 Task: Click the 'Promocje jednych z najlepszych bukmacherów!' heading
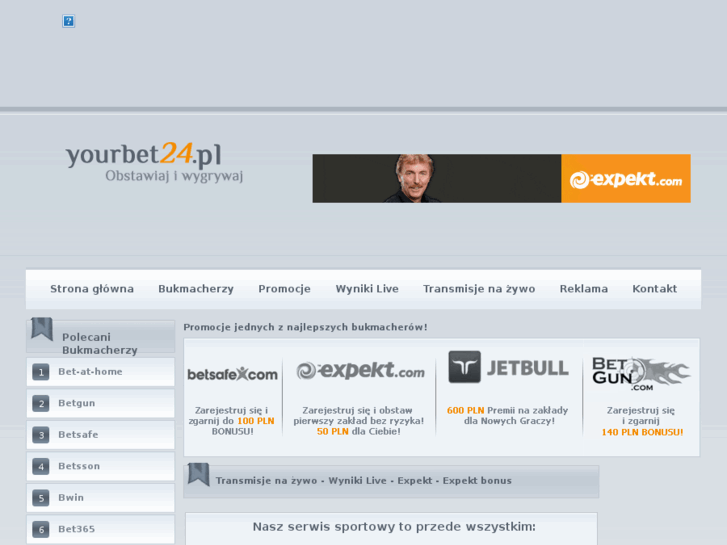pyautogui.click(x=305, y=327)
